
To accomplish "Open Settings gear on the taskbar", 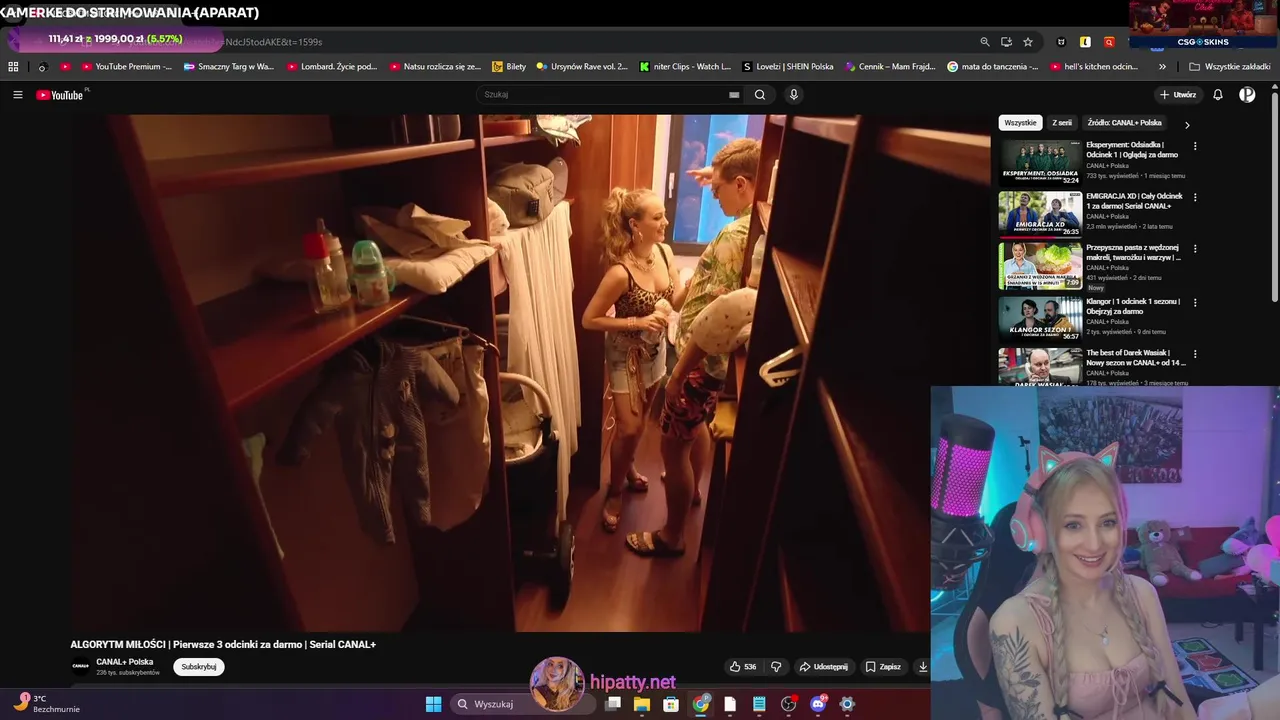I will (847, 704).
